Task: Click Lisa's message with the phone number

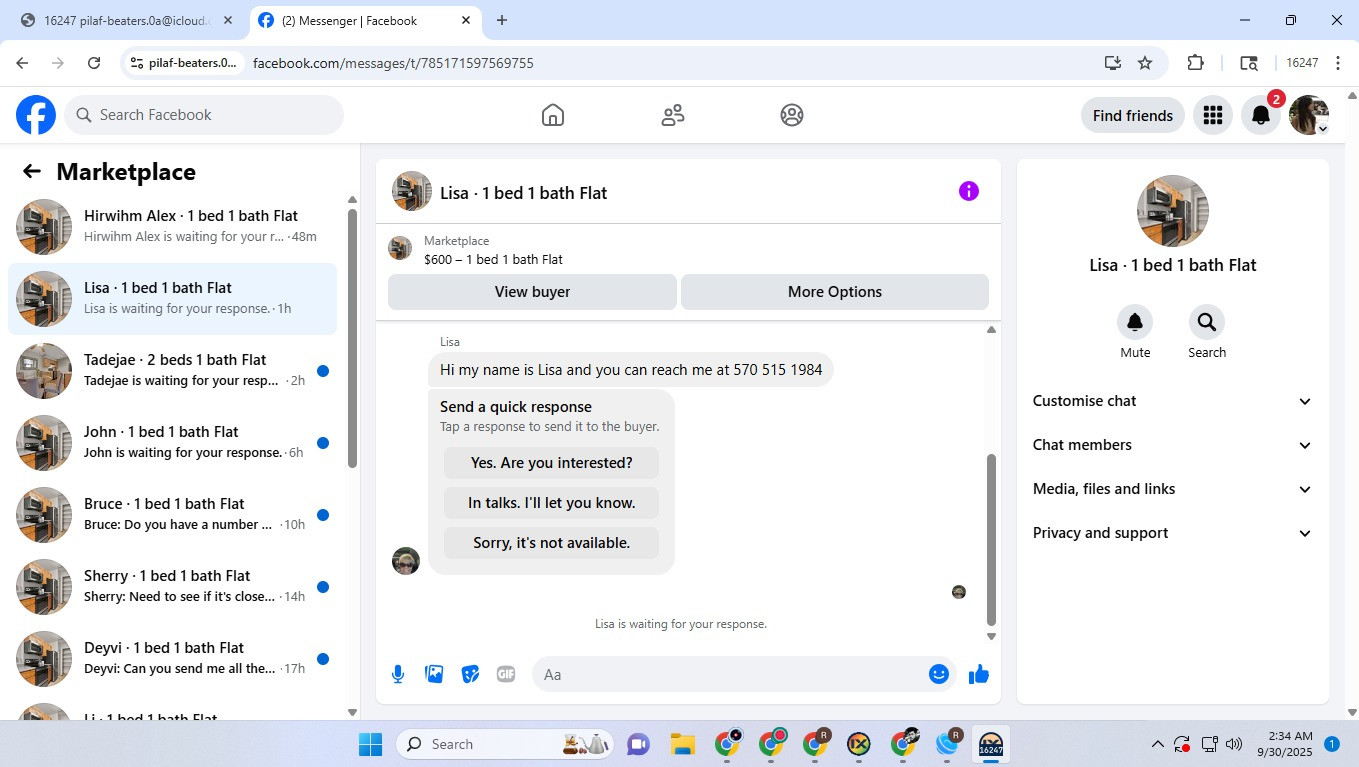Action: (x=631, y=370)
